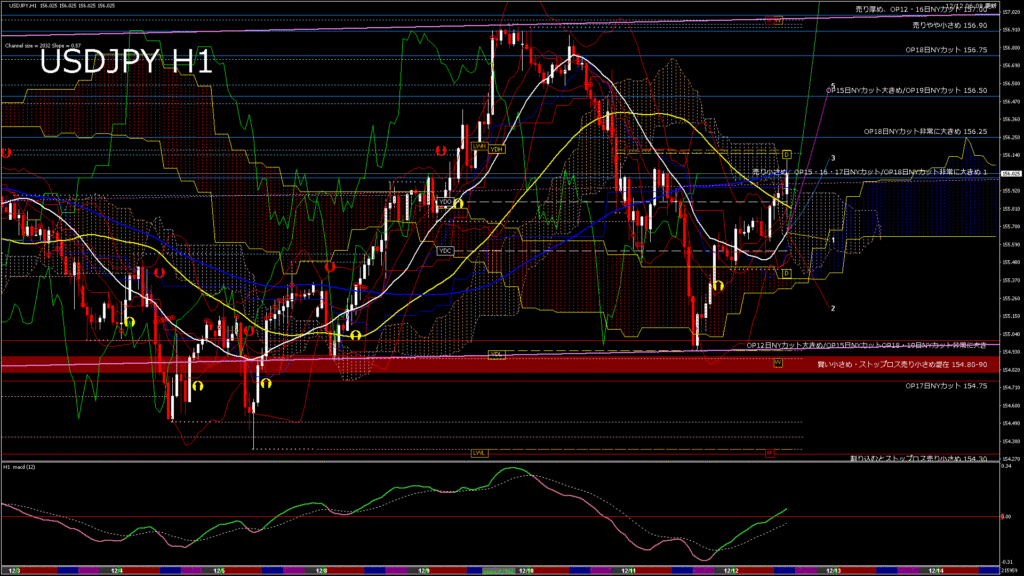Click the YDL label above red band

(496, 354)
